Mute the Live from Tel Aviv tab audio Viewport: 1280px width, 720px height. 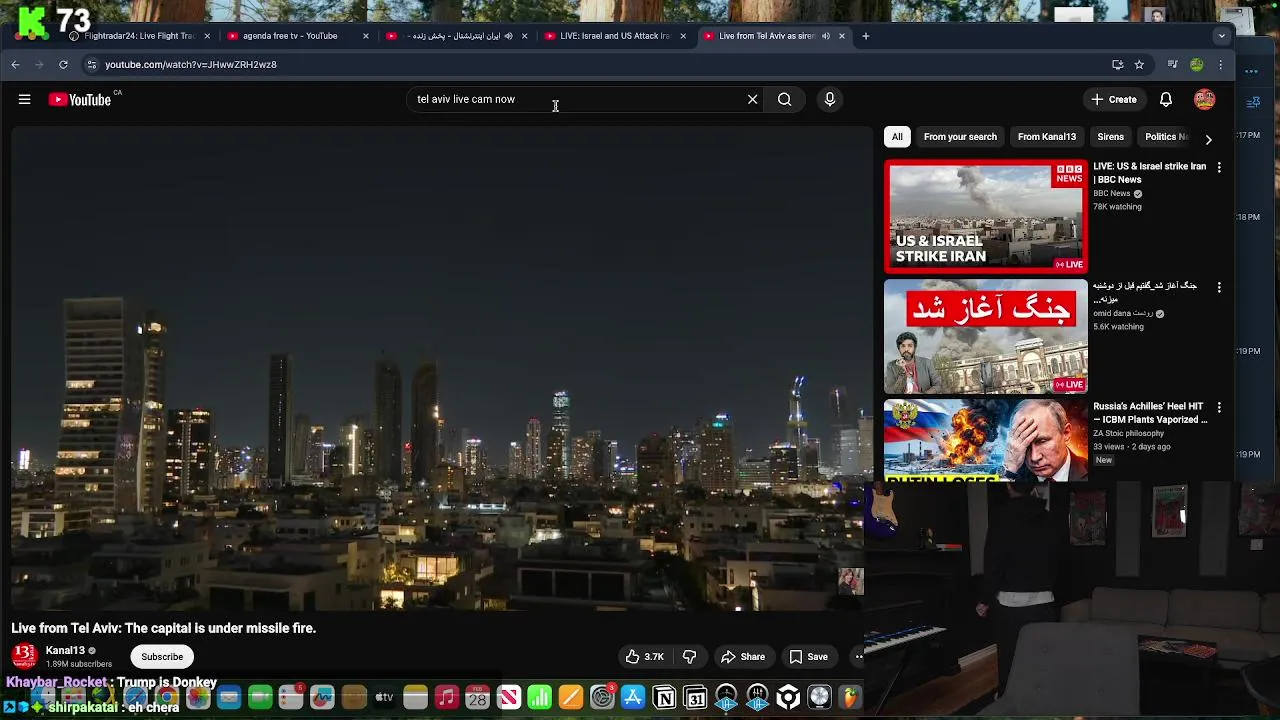tap(826, 36)
